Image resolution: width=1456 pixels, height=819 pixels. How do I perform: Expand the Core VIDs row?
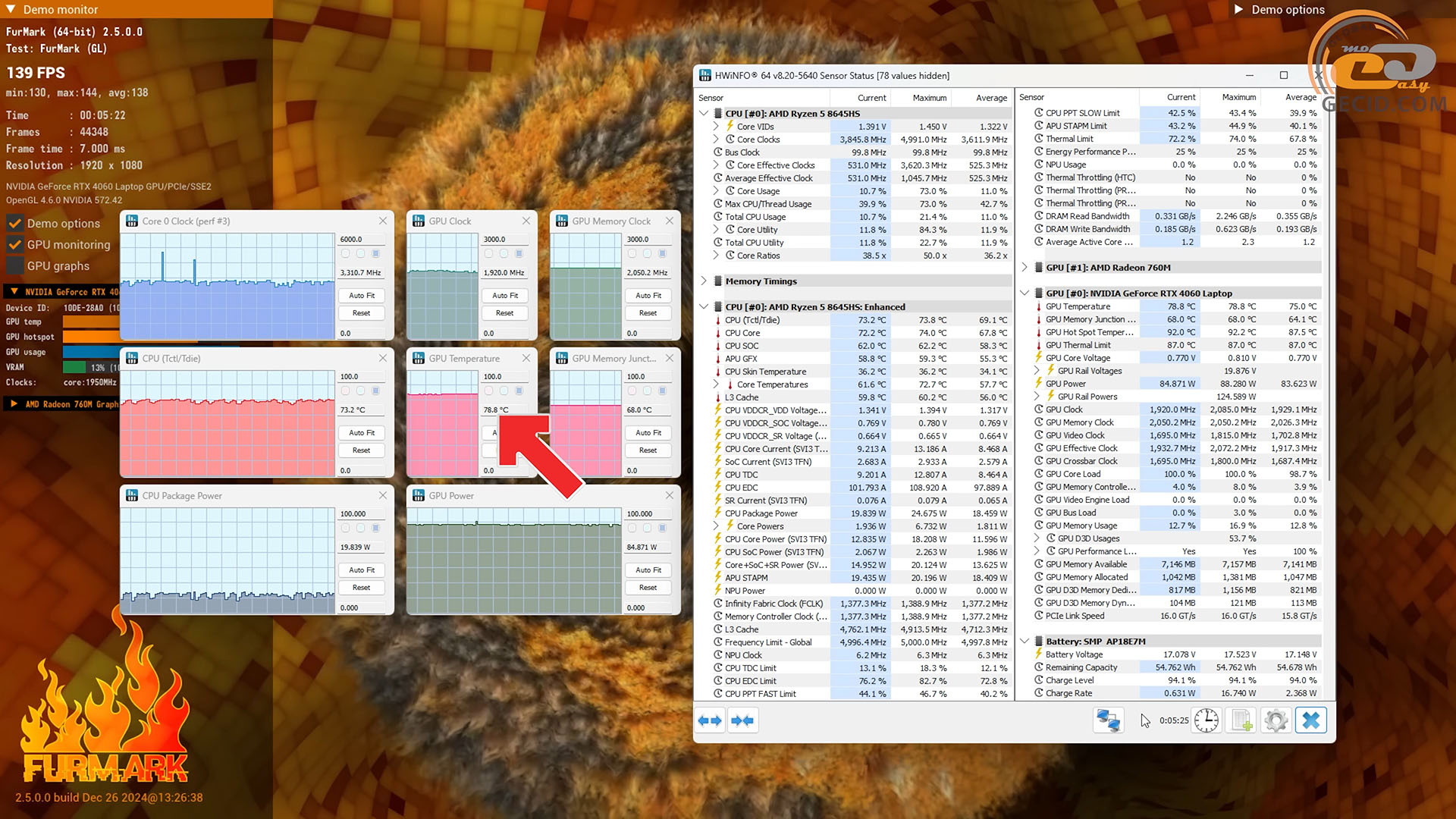[x=715, y=127]
